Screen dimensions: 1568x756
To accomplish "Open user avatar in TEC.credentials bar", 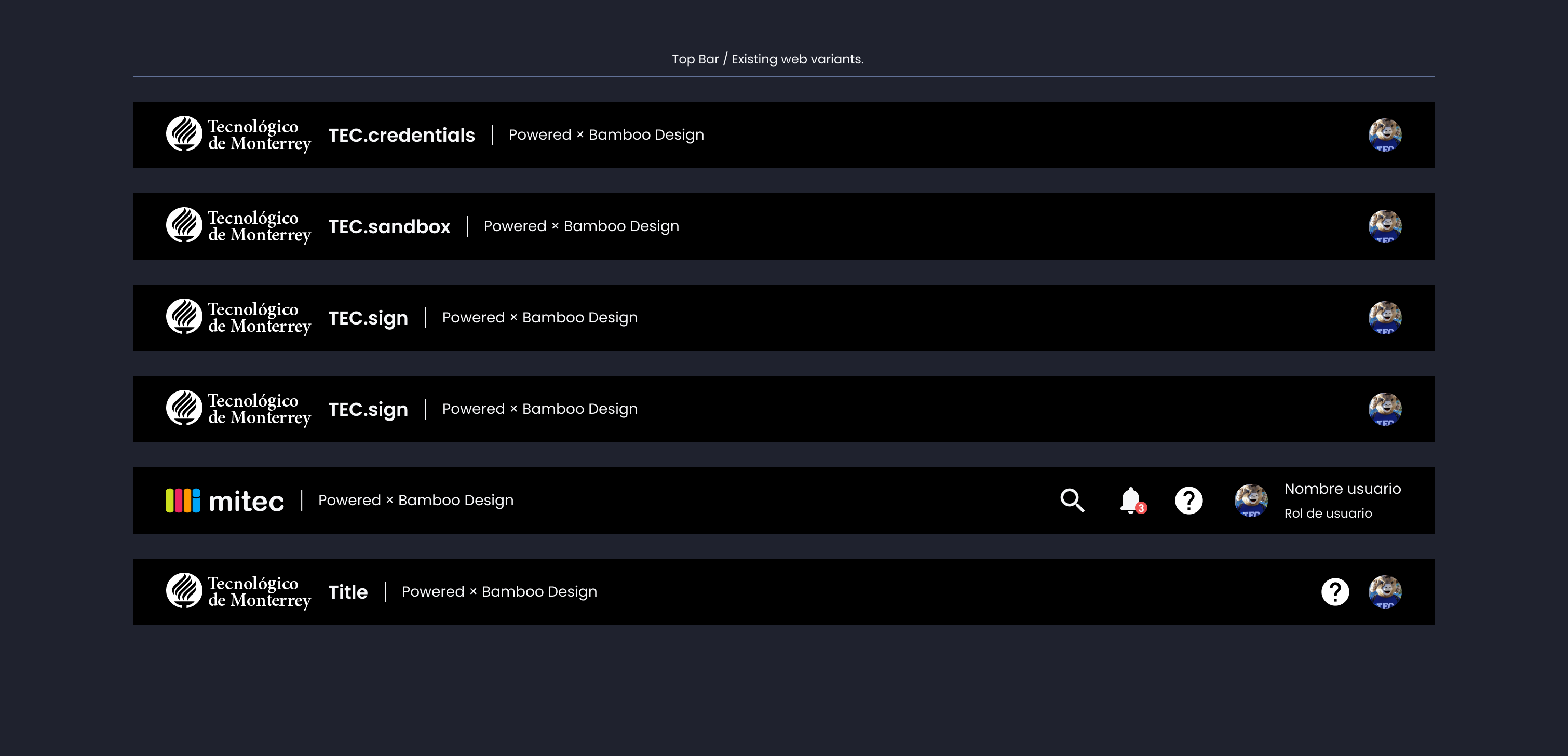I will pyautogui.click(x=1385, y=134).
